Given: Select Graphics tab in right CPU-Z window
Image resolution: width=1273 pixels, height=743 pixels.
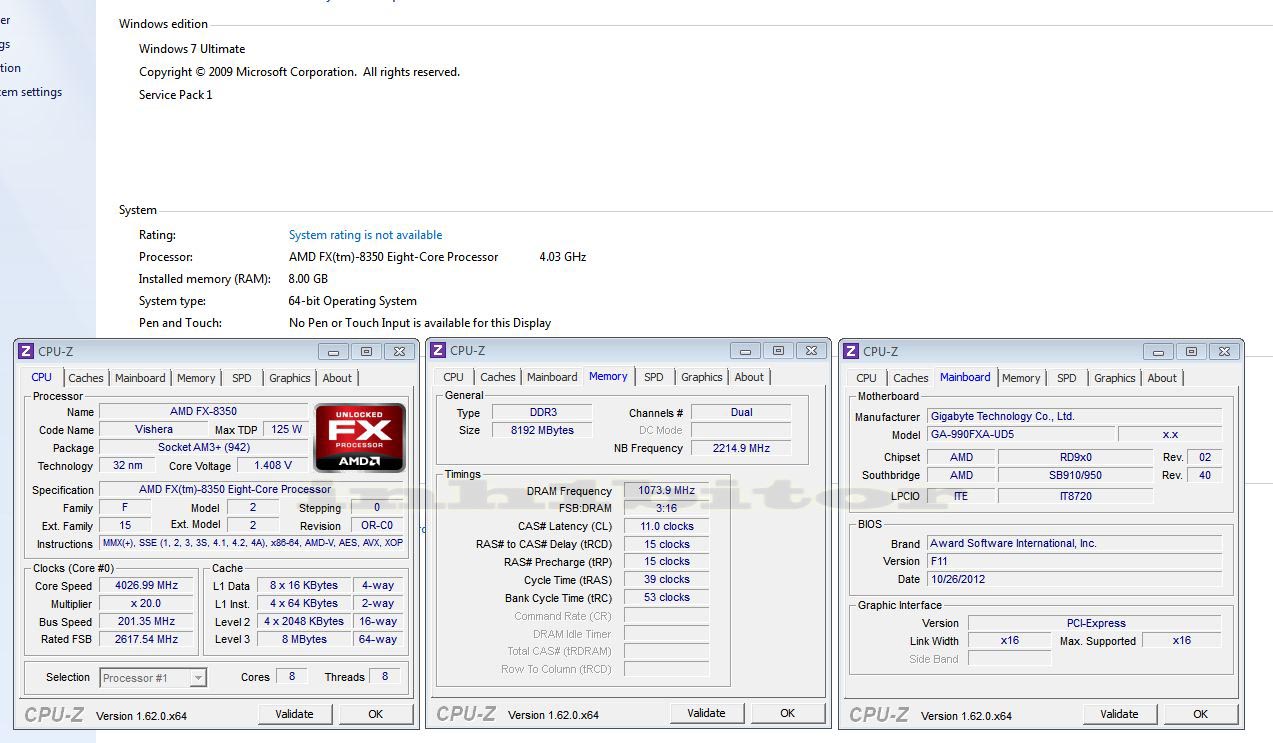Looking at the screenshot, I should (1114, 378).
